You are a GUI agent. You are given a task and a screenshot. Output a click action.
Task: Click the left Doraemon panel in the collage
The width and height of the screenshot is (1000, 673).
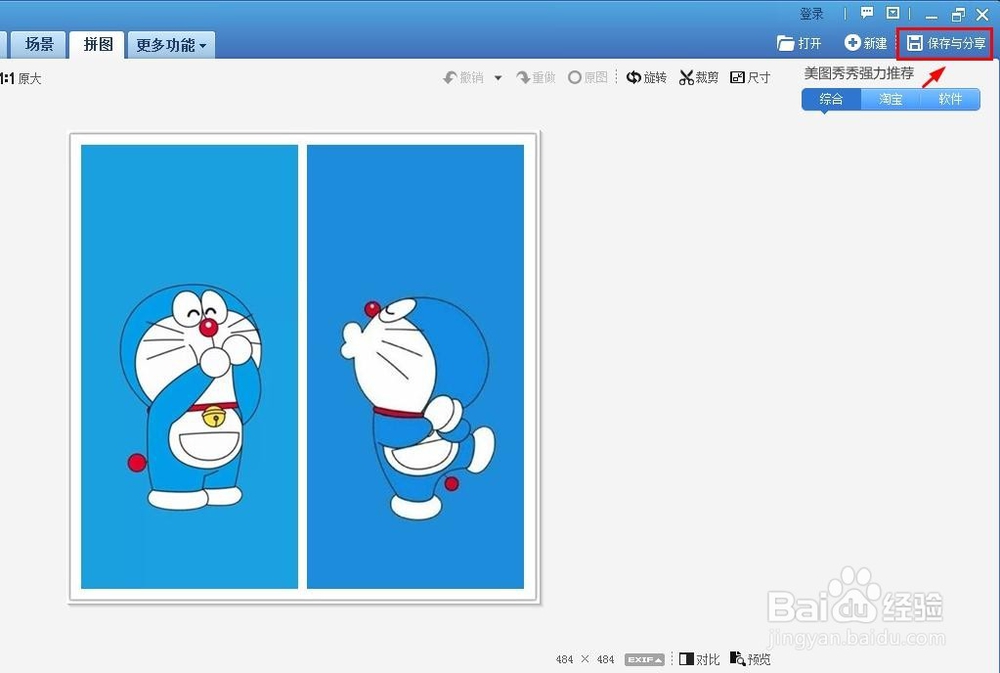pyautogui.click(x=189, y=367)
